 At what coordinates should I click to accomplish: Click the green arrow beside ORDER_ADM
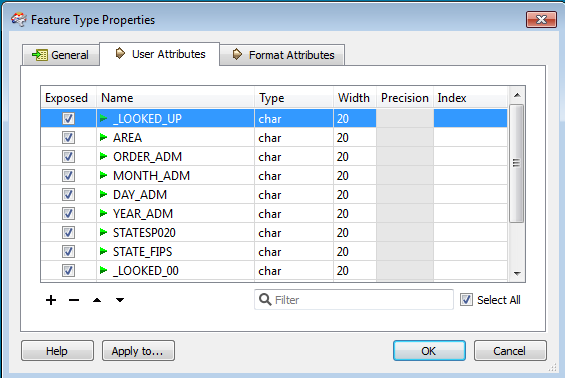[103, 156]
